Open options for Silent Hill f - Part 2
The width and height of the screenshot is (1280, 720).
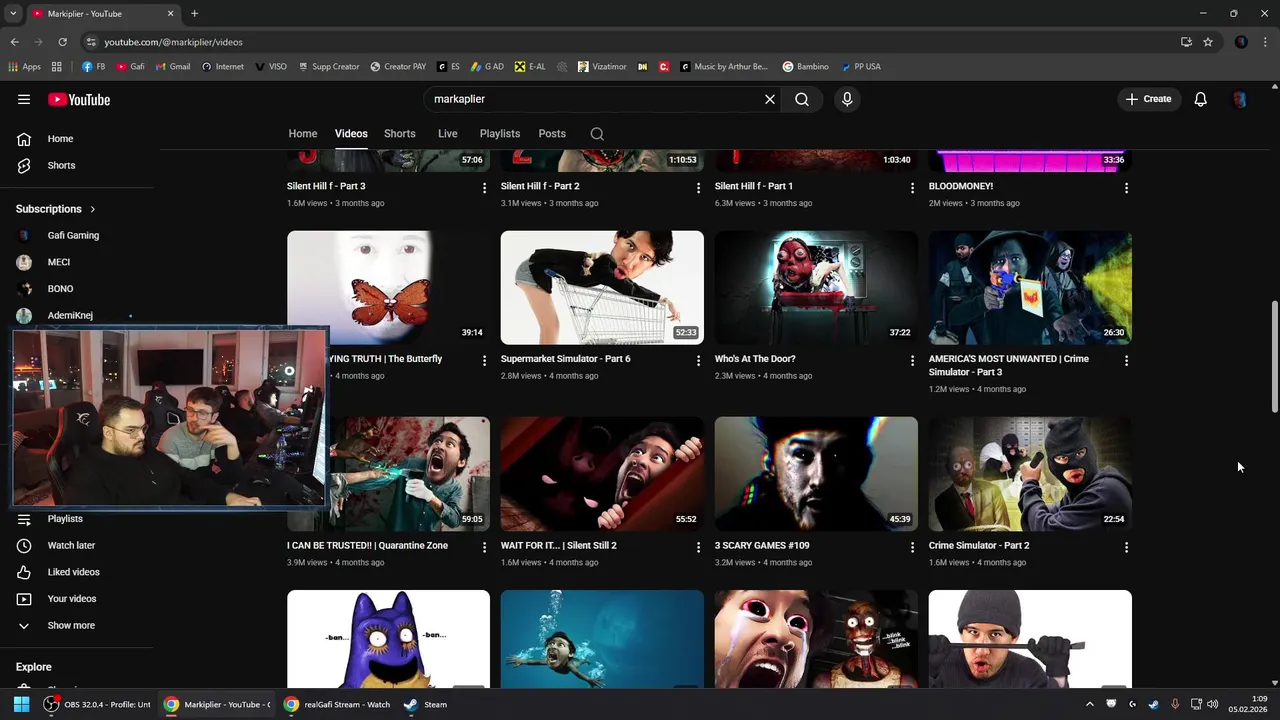pyautogui.click(x=699, y=188)
